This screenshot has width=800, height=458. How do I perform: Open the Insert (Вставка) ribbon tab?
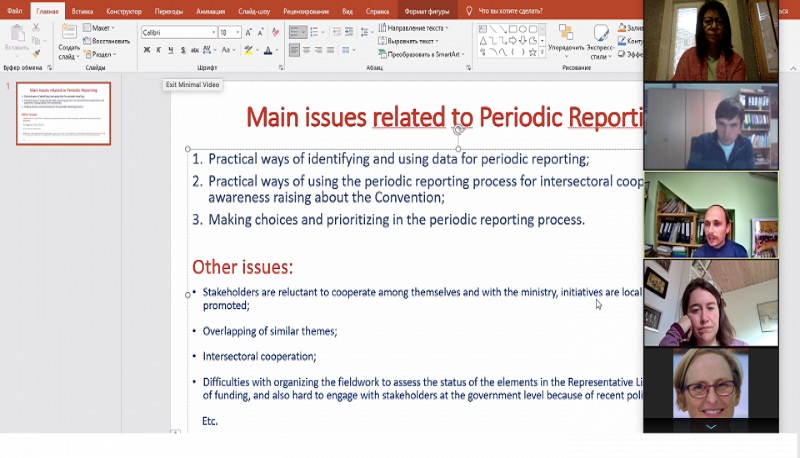click(x=82, y=10)
